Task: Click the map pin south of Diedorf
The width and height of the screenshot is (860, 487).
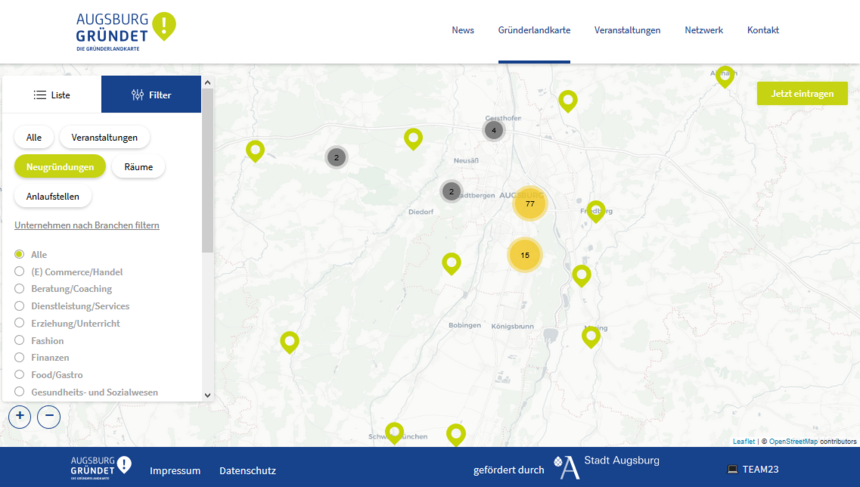Action: coord(451,263)
